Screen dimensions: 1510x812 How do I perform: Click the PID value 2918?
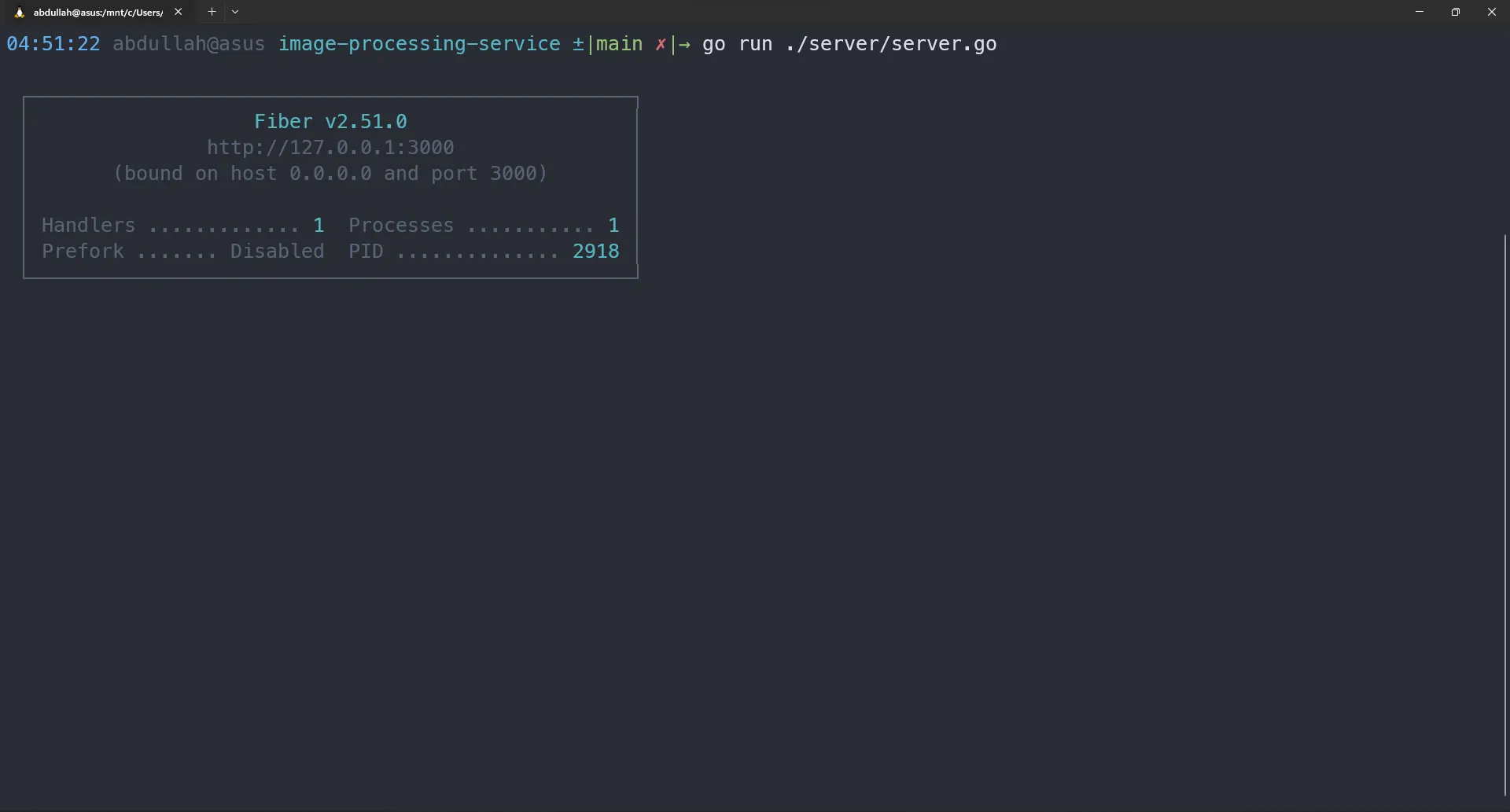(x=595, y=251)
